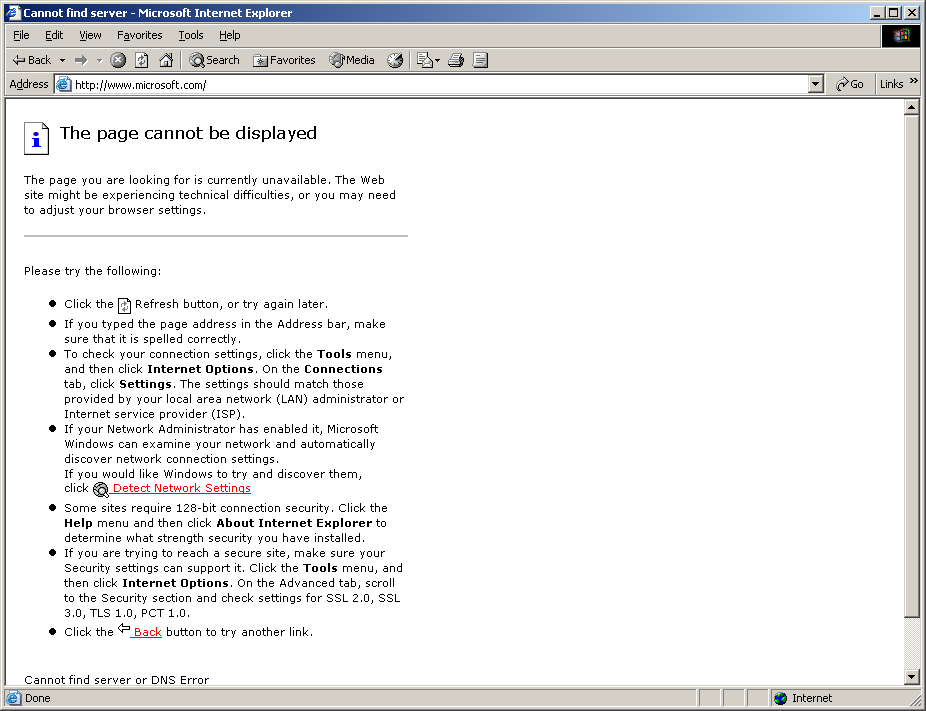Click the Windows flag throbber logo

(x=901, y=36)
